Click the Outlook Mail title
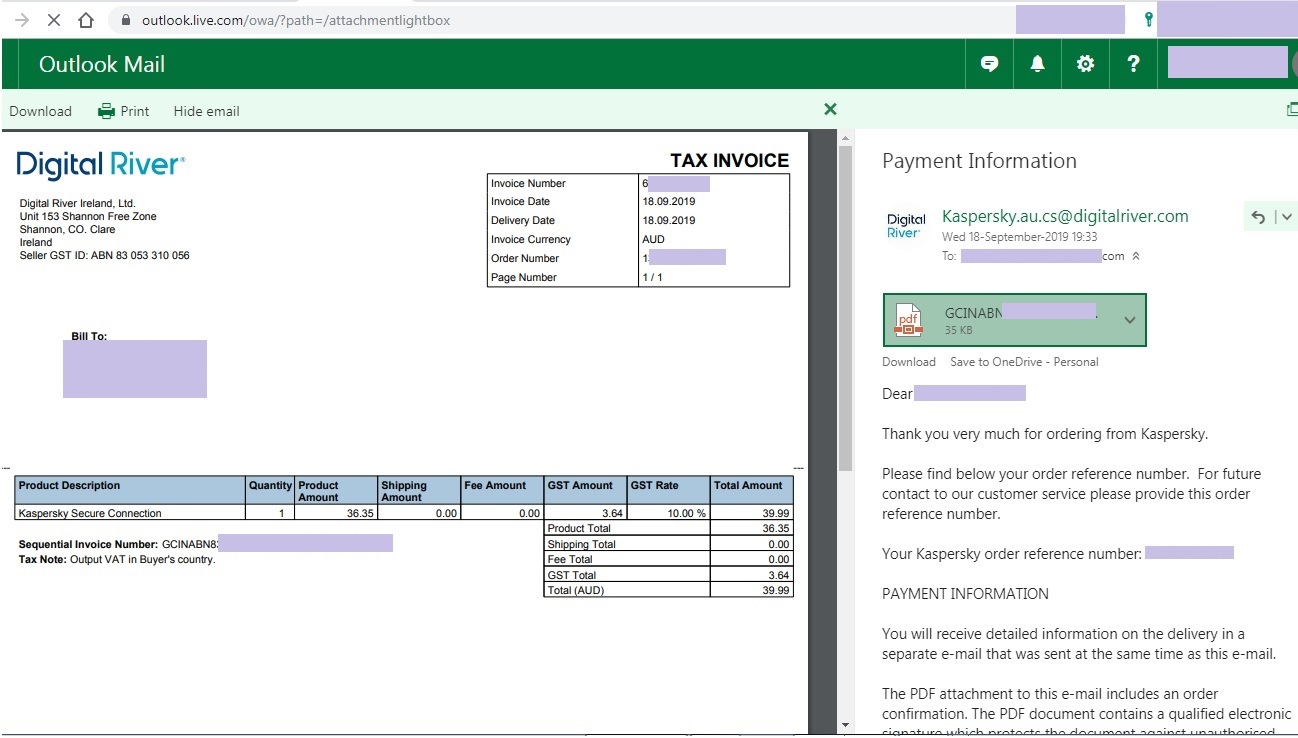 (102, 64)
